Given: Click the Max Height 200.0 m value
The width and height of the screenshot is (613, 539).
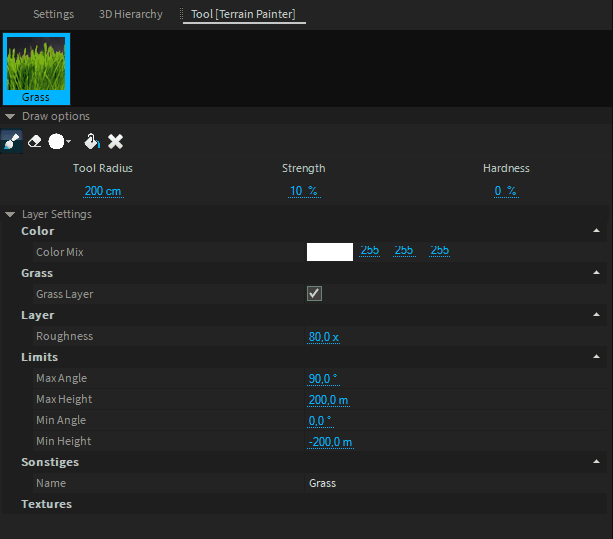Looking at the screenshot, I should pos(328,400).
